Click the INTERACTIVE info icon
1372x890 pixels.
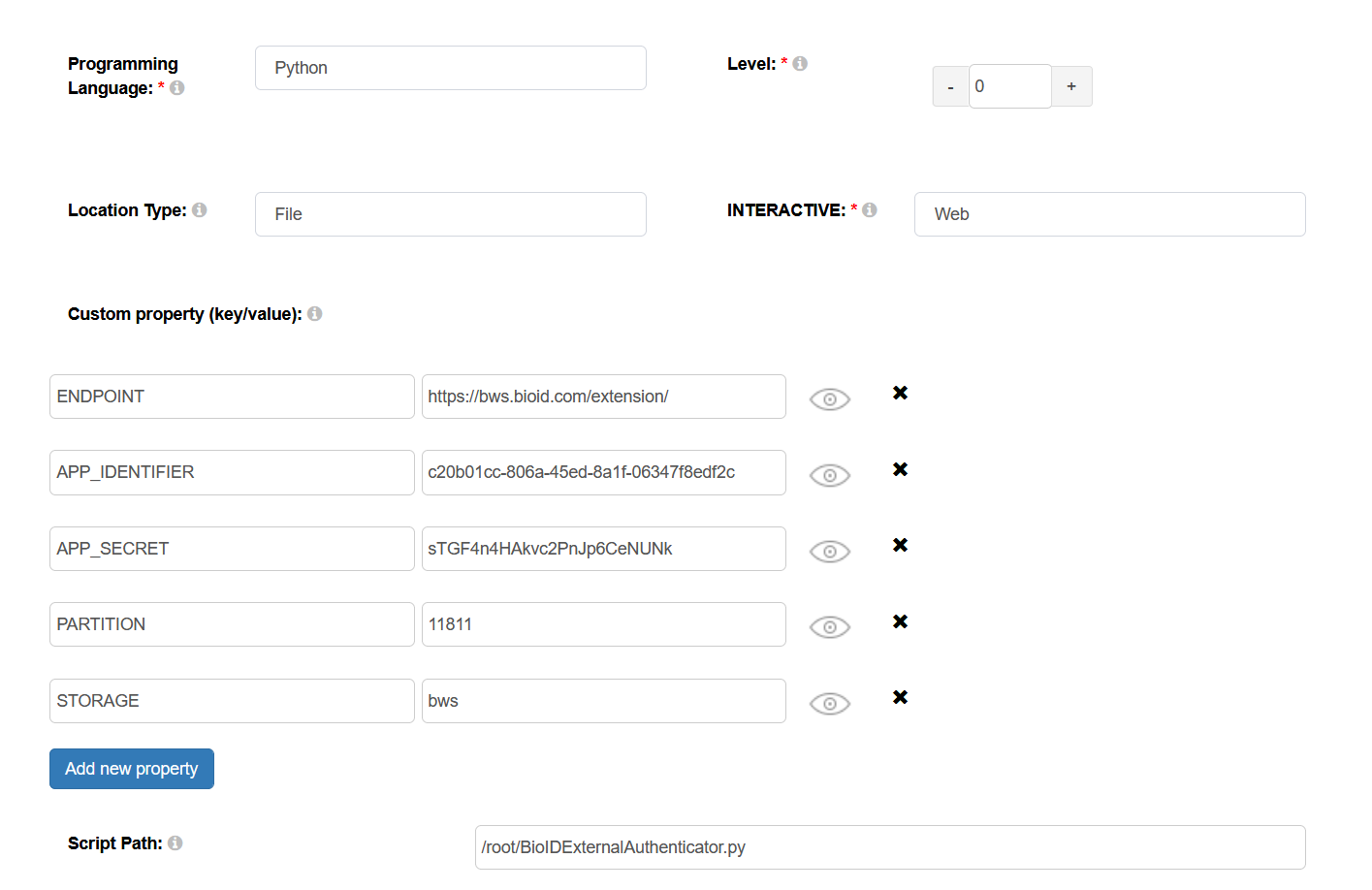[870, 210]
